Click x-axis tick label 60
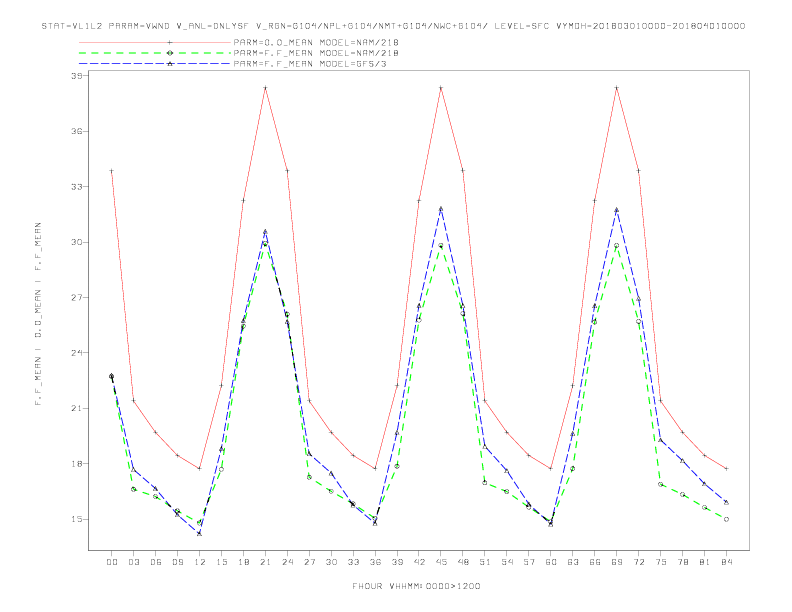This screenshot has width=792, height=612. [x=551, y=562]
